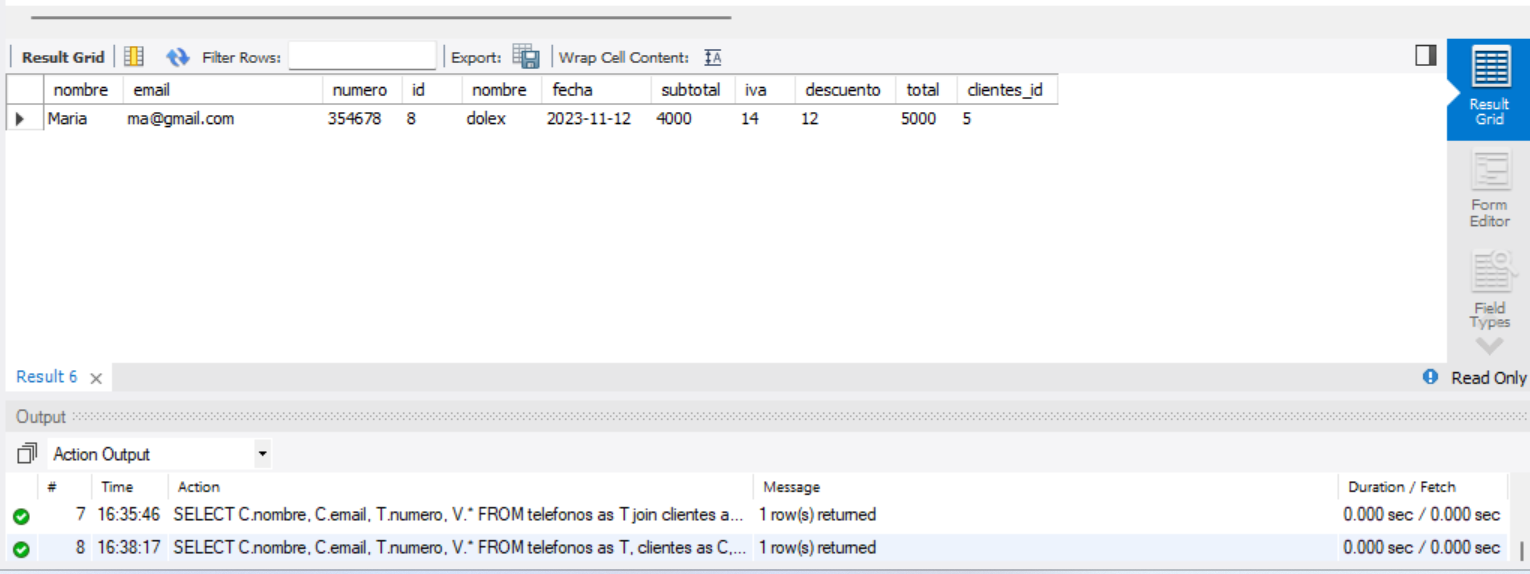Click the grid view icon beside Result Grid
This screenshot has width=1530, height=574.
click(x=134, y=57)
